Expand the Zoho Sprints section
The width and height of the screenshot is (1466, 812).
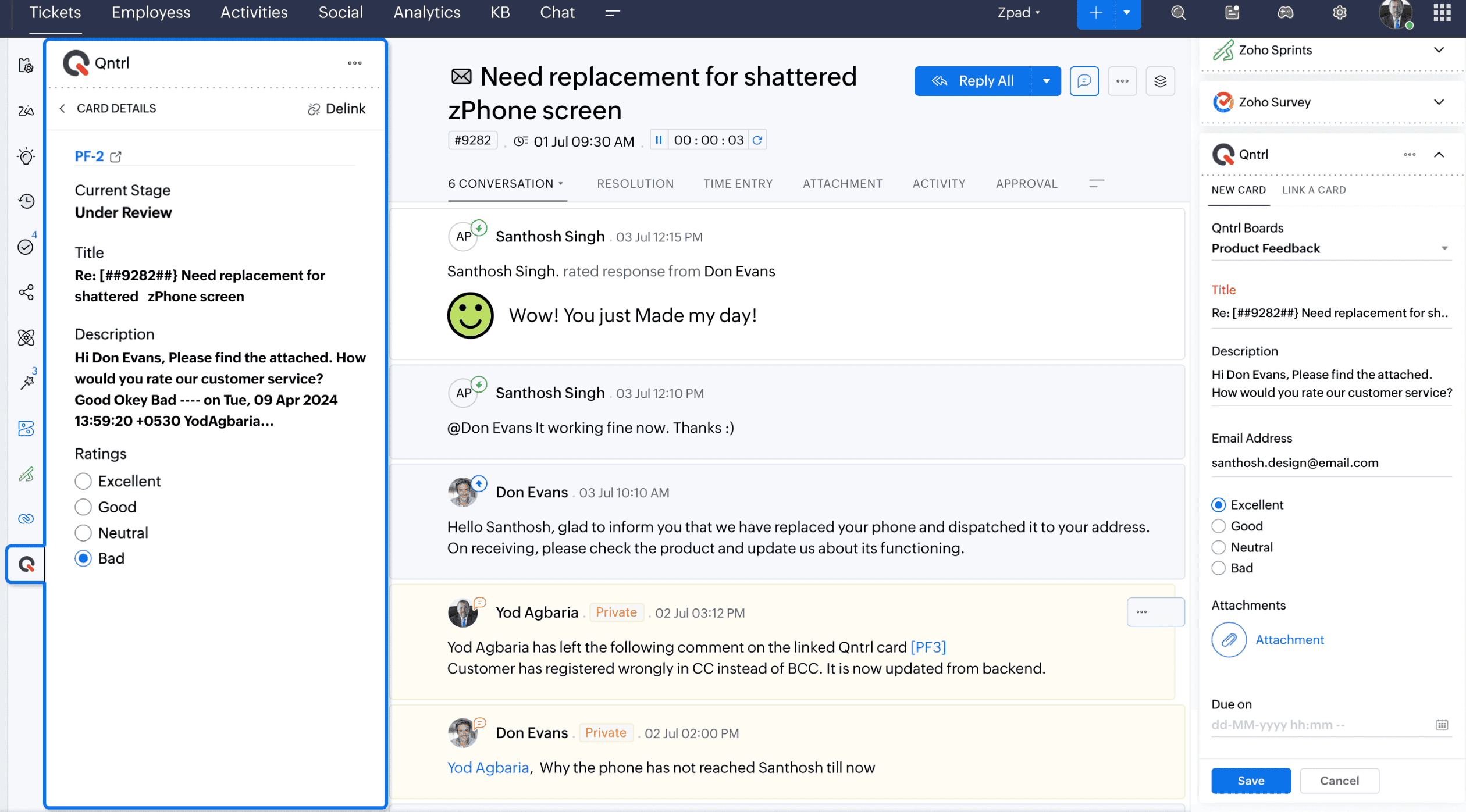1439,50
